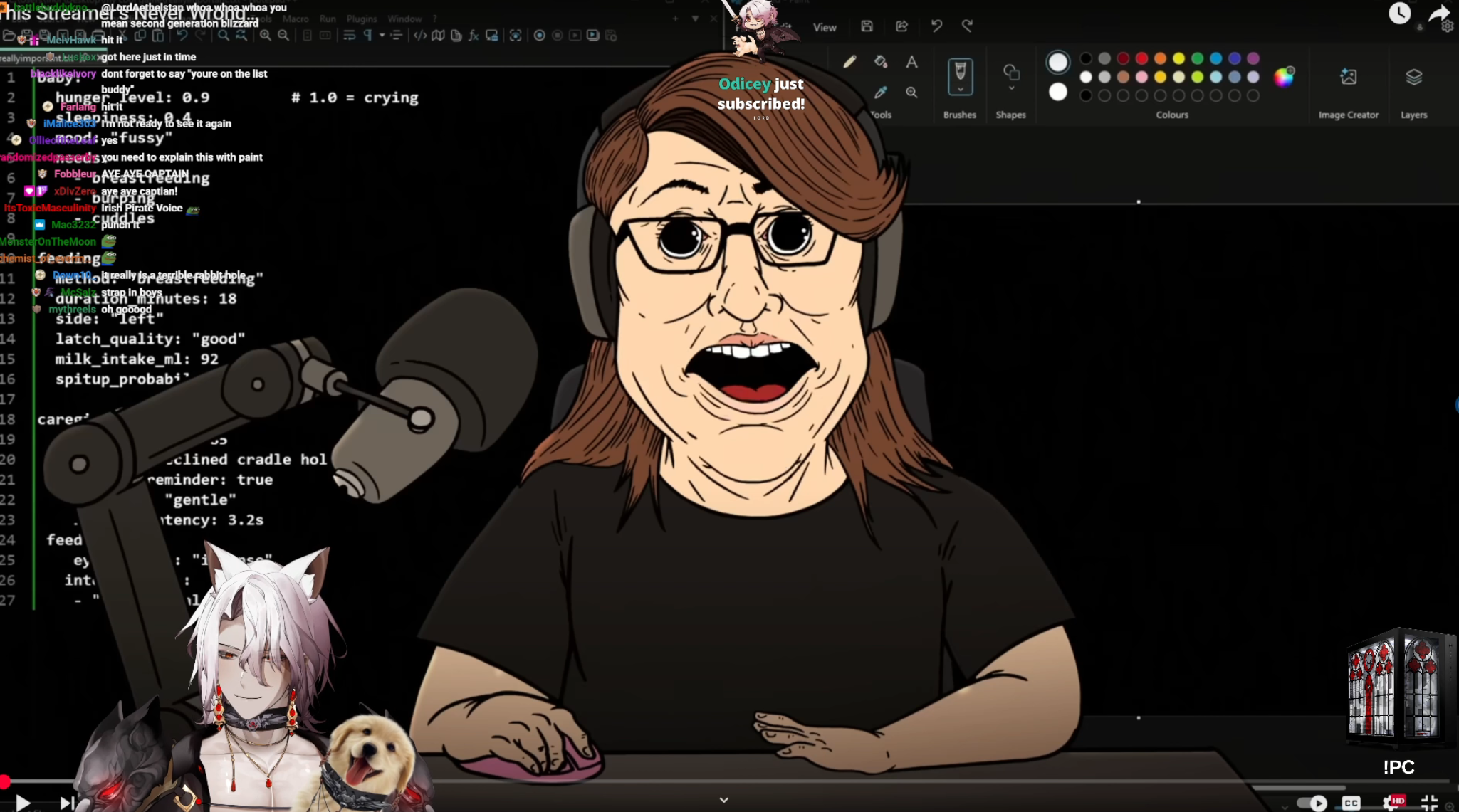The height and width of the screenshot is (812, 1459).
Task: Click Zoom Out icon in Notepad++ toolbar
Action: point(283,35)
